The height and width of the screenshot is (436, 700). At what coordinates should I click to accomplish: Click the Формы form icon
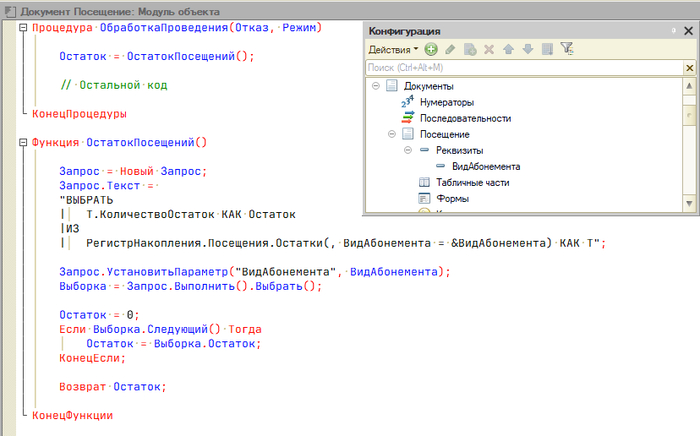[x=424, y=198]
